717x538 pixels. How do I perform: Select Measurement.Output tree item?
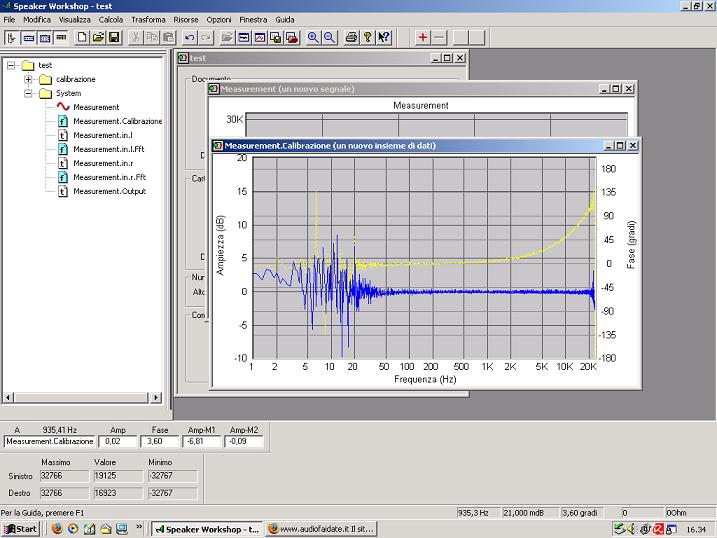pos(109,191)
